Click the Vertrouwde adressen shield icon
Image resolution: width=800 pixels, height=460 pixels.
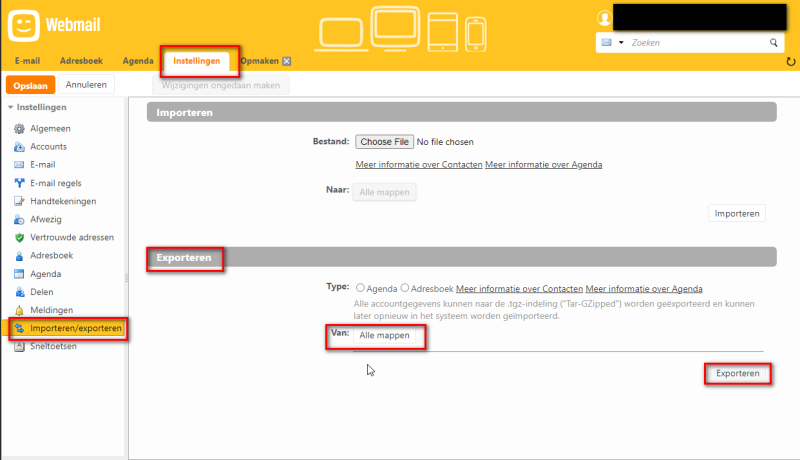tap(19, 238)
